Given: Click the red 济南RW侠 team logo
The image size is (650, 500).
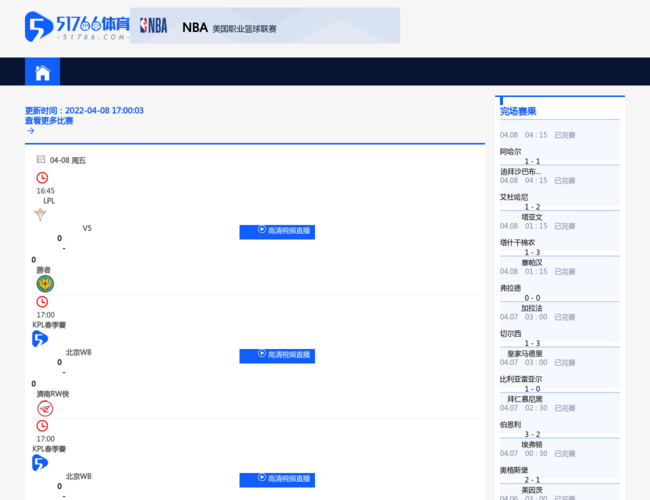Looking at the screenshot, I should [44, 408].
